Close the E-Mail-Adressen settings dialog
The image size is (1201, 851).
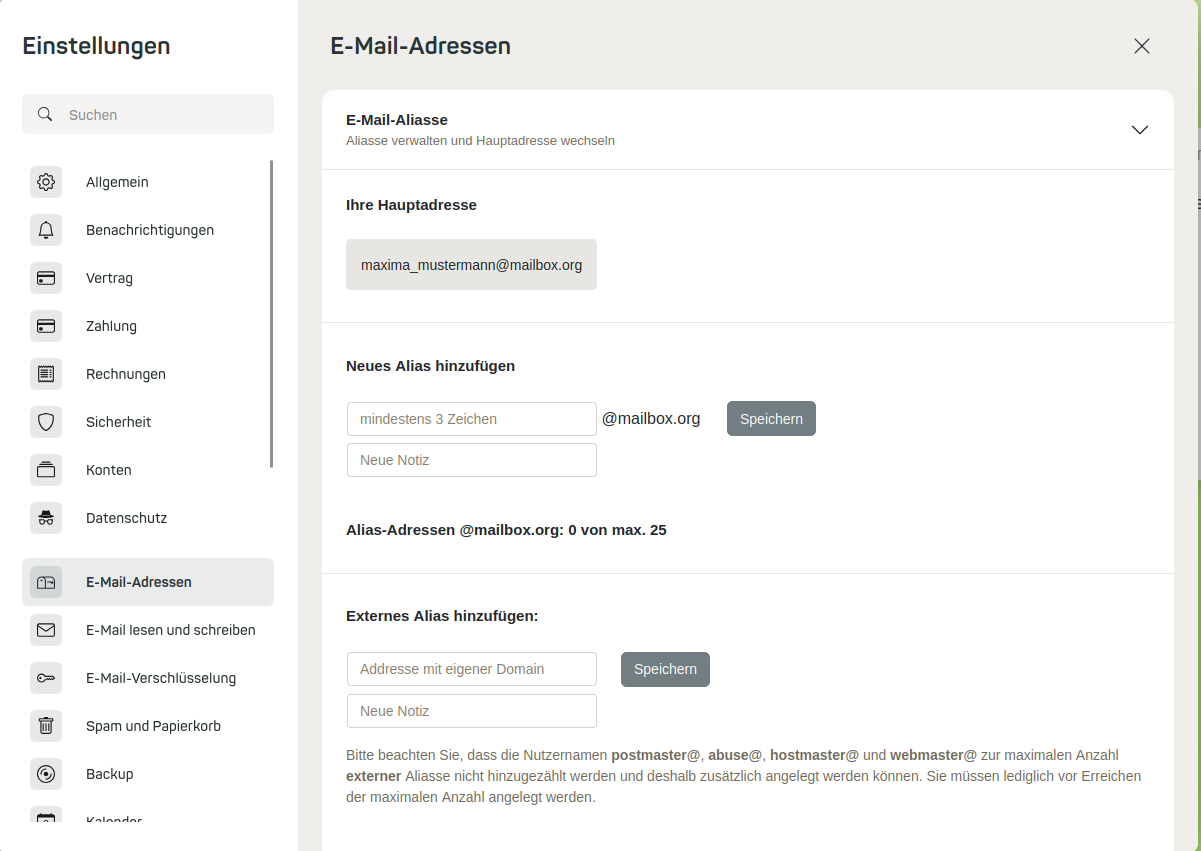(x=1142, y=46)
